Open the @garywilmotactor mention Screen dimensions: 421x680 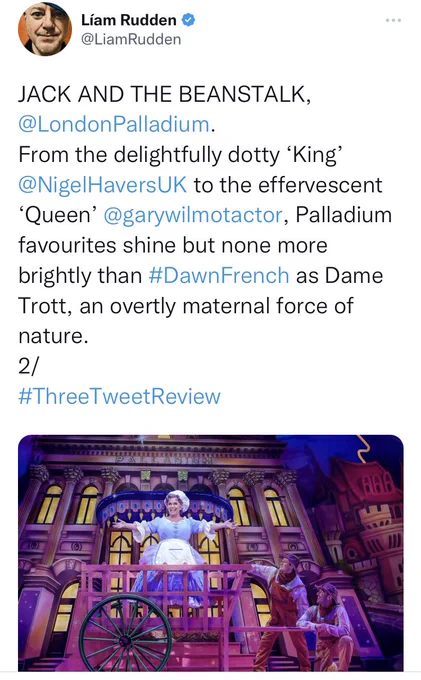tap(193, 216)
